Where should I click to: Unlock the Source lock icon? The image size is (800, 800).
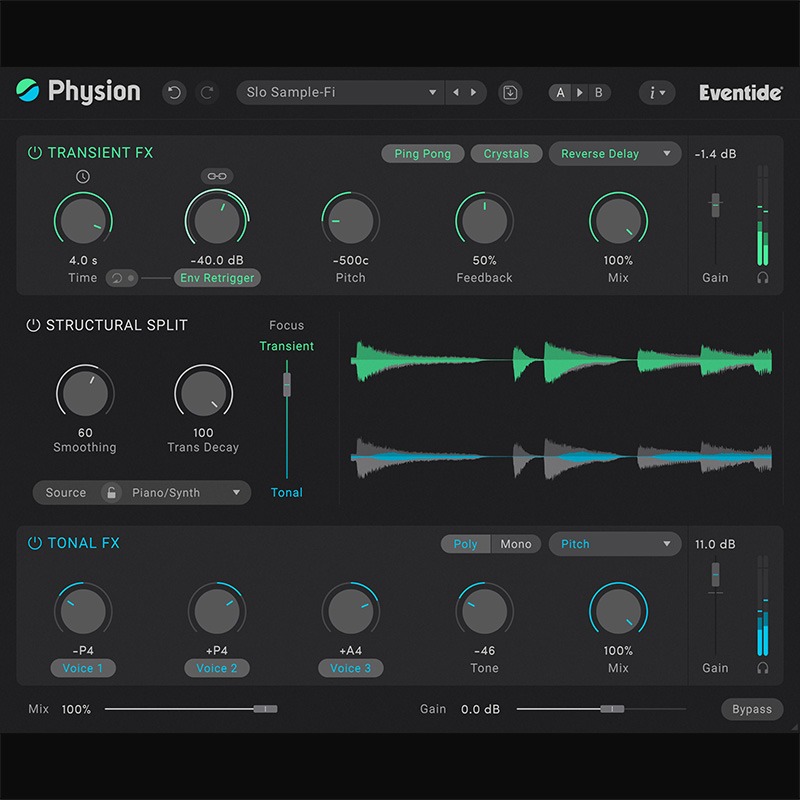point(111,492)
